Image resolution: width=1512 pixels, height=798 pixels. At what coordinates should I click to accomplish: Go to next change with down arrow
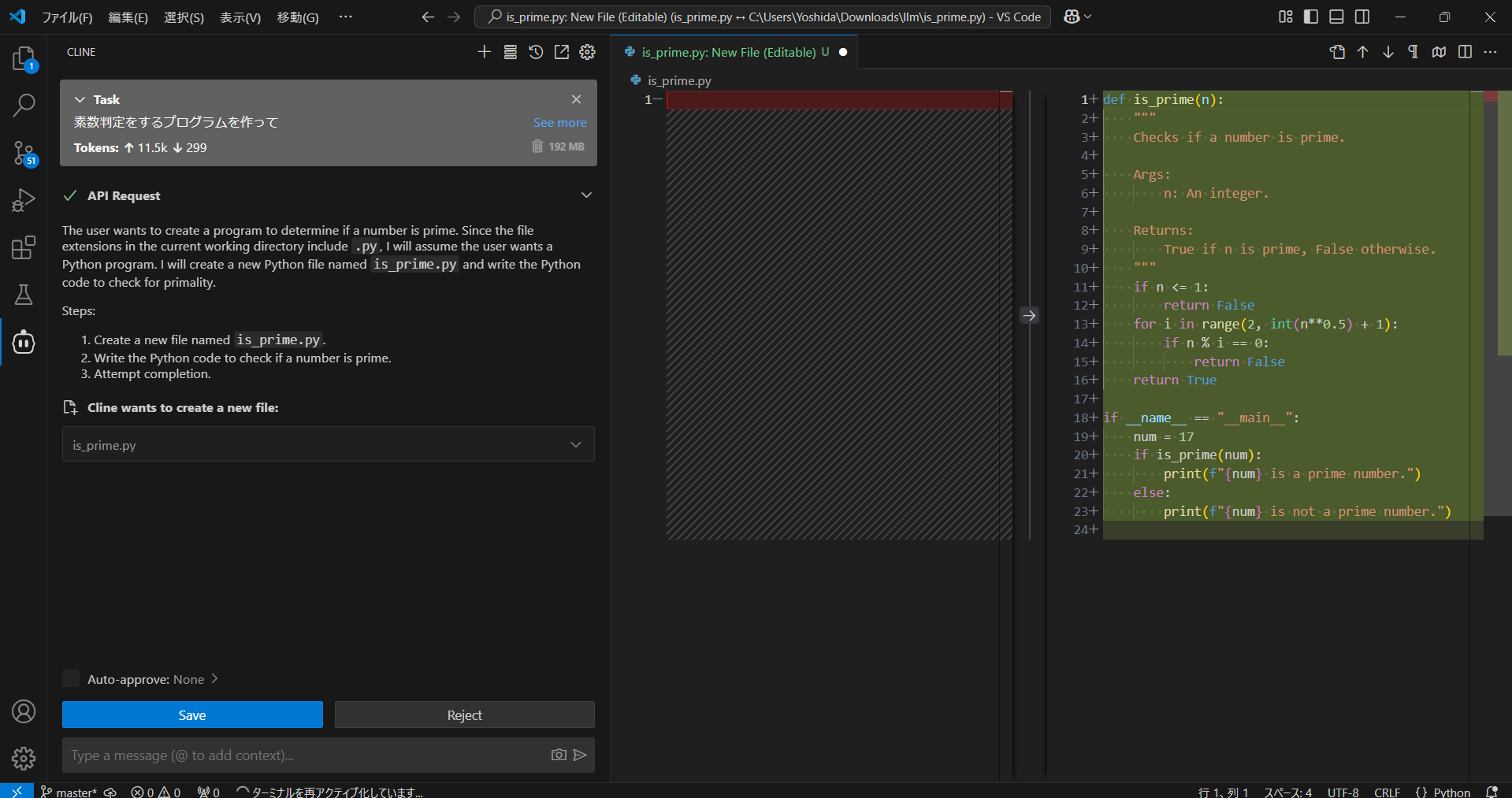pyautogui.click(x=1388, y=52)
